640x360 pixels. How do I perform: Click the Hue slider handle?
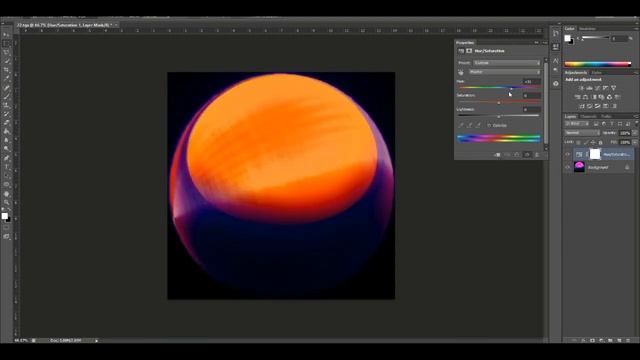(512, 89)
